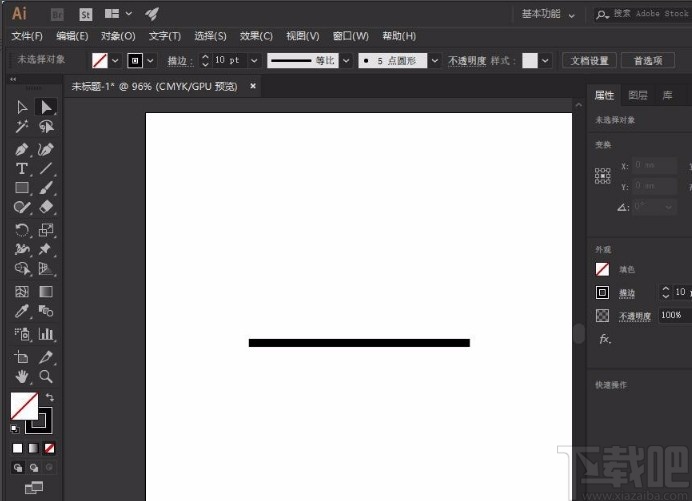
Task: Select the Column Graph tool
Action: [x=46, y=334]
